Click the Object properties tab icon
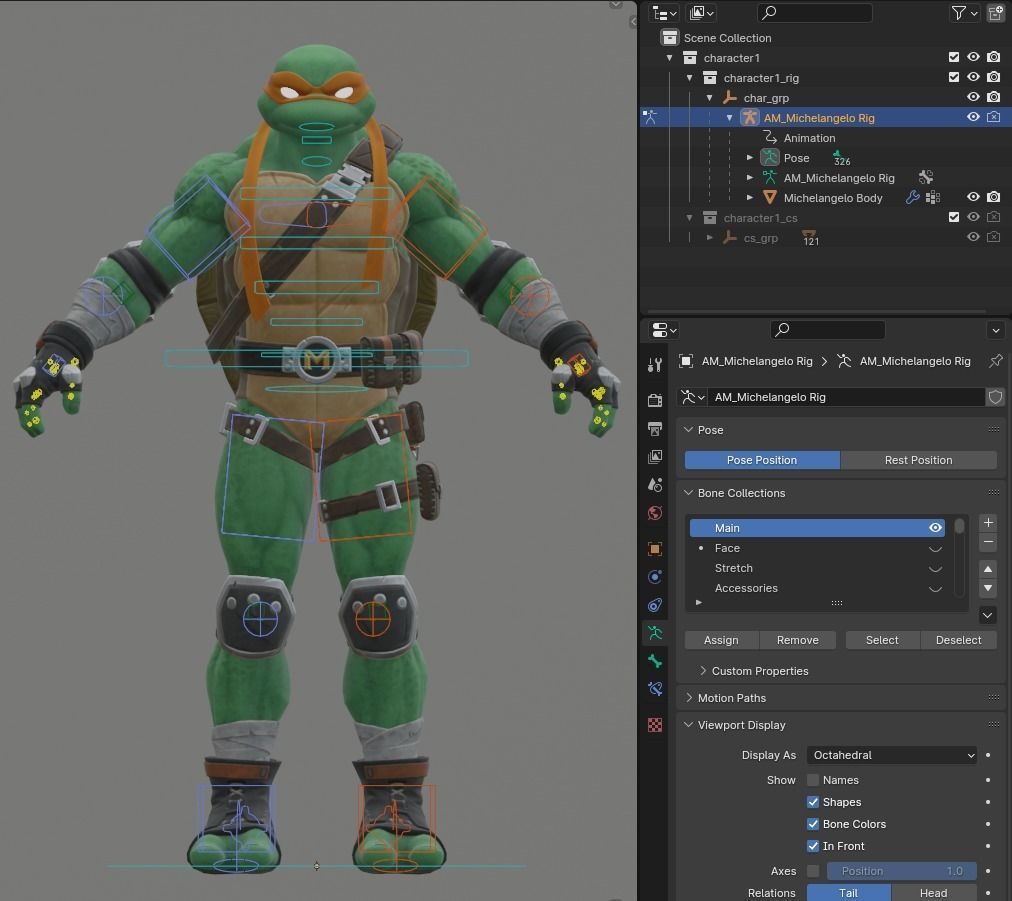Image resolution: width=1012 pixels, height=901 pixels. 654,549
